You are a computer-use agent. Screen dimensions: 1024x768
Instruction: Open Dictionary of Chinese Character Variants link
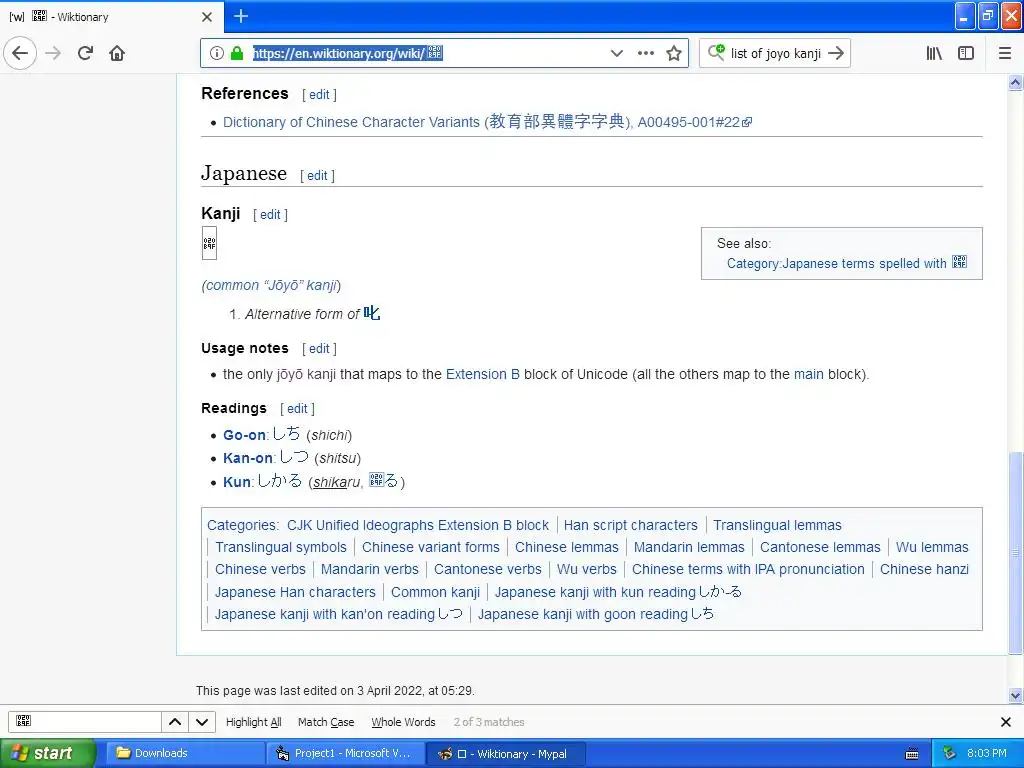487,122
